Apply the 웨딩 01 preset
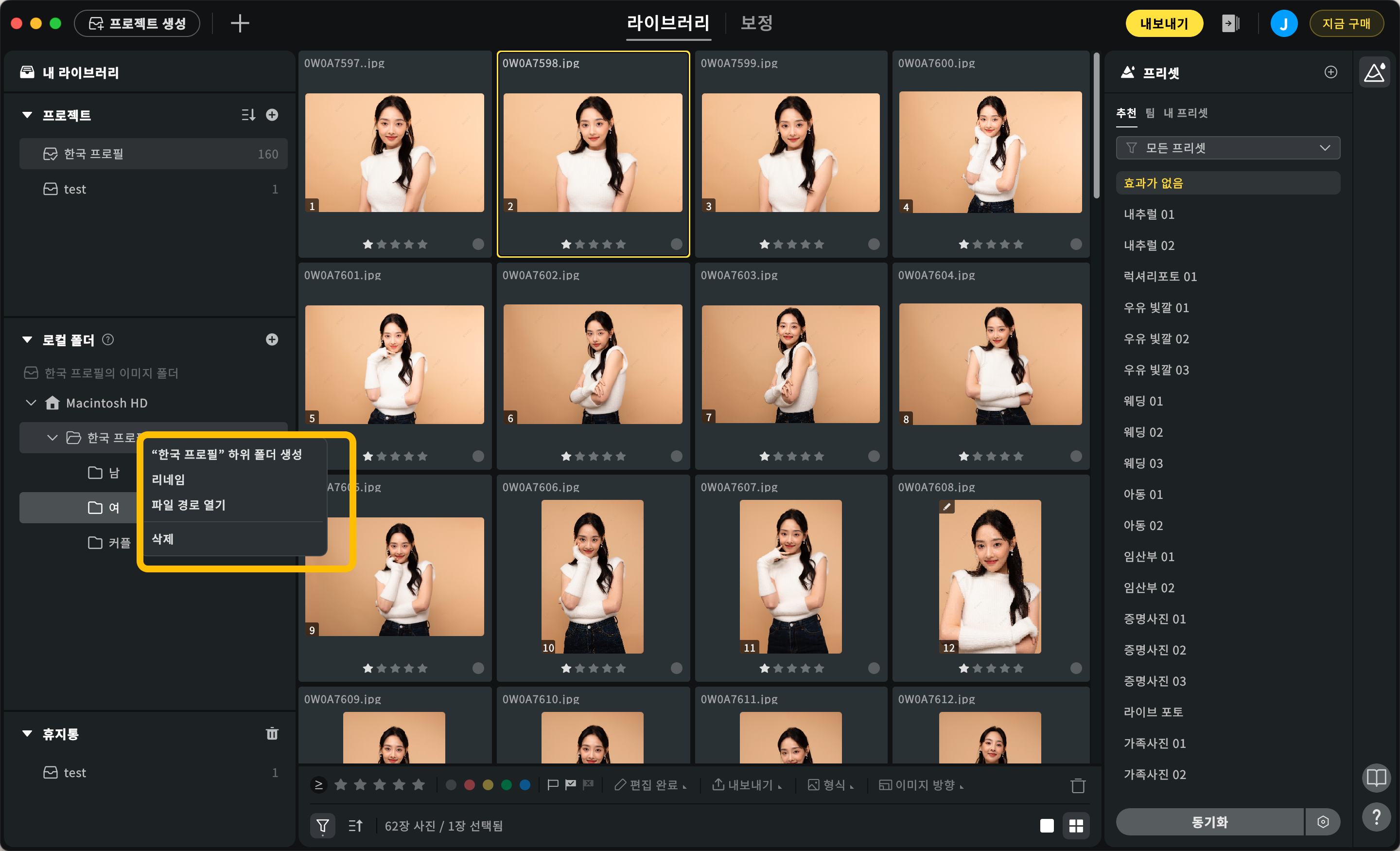Viewport: 1400px width, 851px height. coord(1227,401)
